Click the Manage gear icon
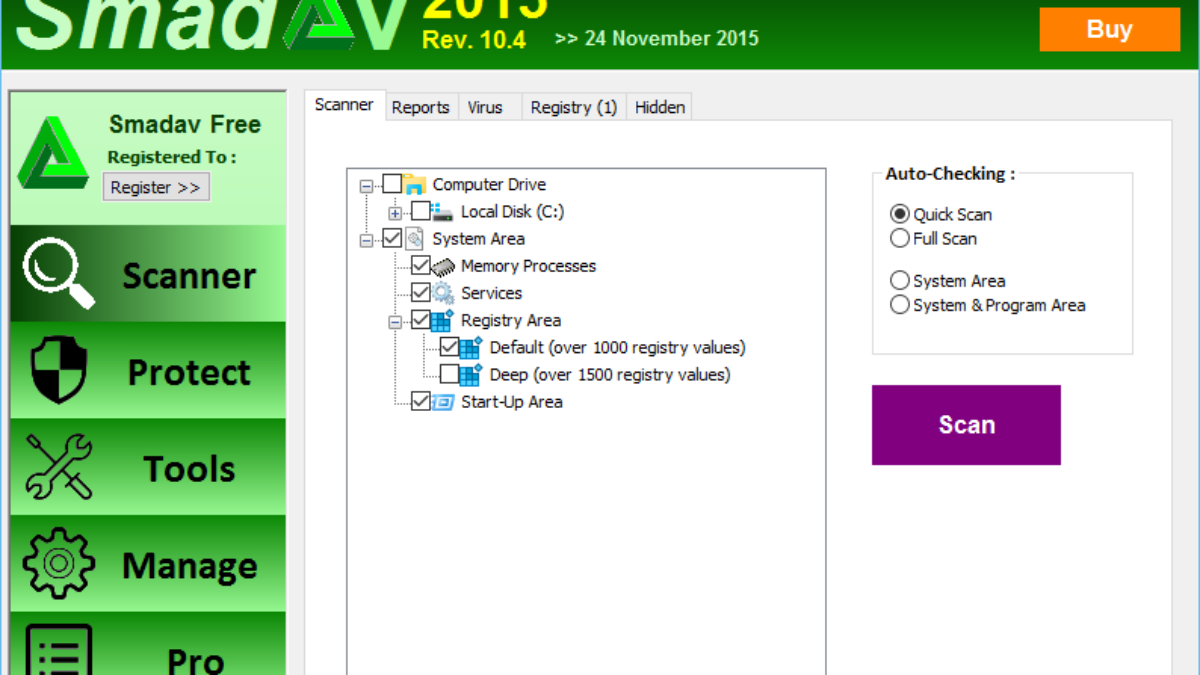 point(59,563)
